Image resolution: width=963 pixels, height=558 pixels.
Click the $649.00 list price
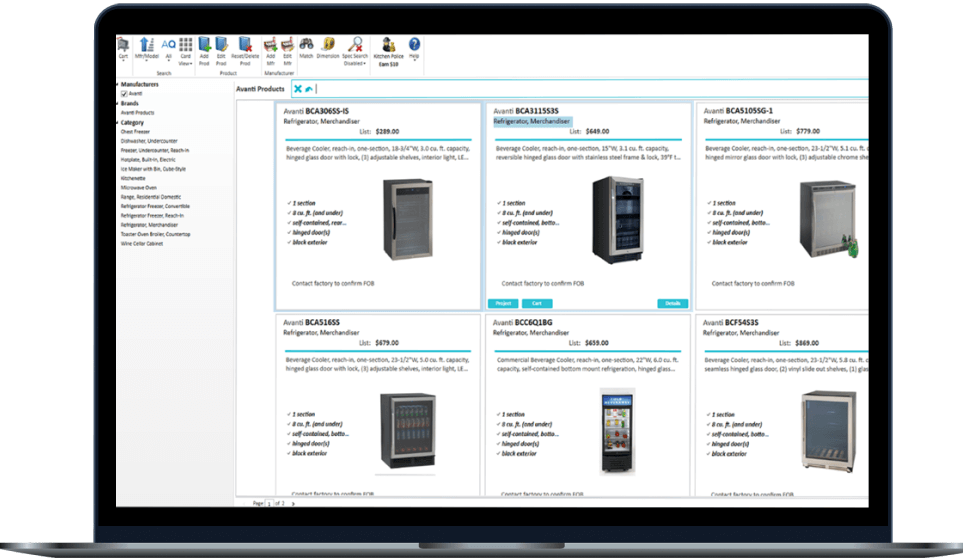click(598, 131)
